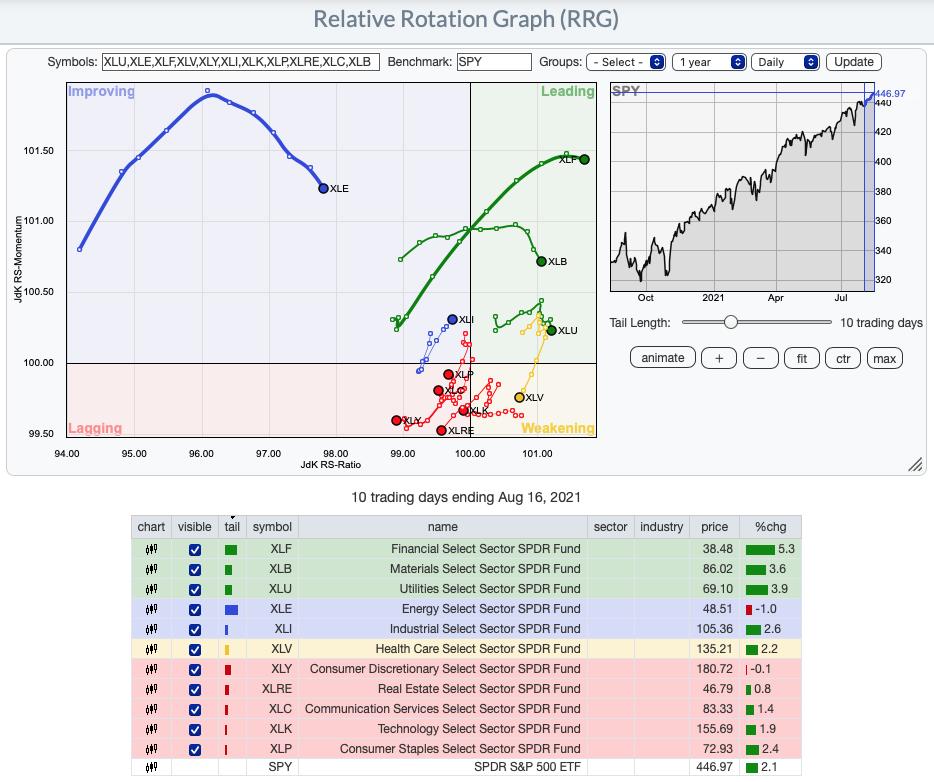
Task: Open the chart icon for XLE row
Action: click(151, 609)
